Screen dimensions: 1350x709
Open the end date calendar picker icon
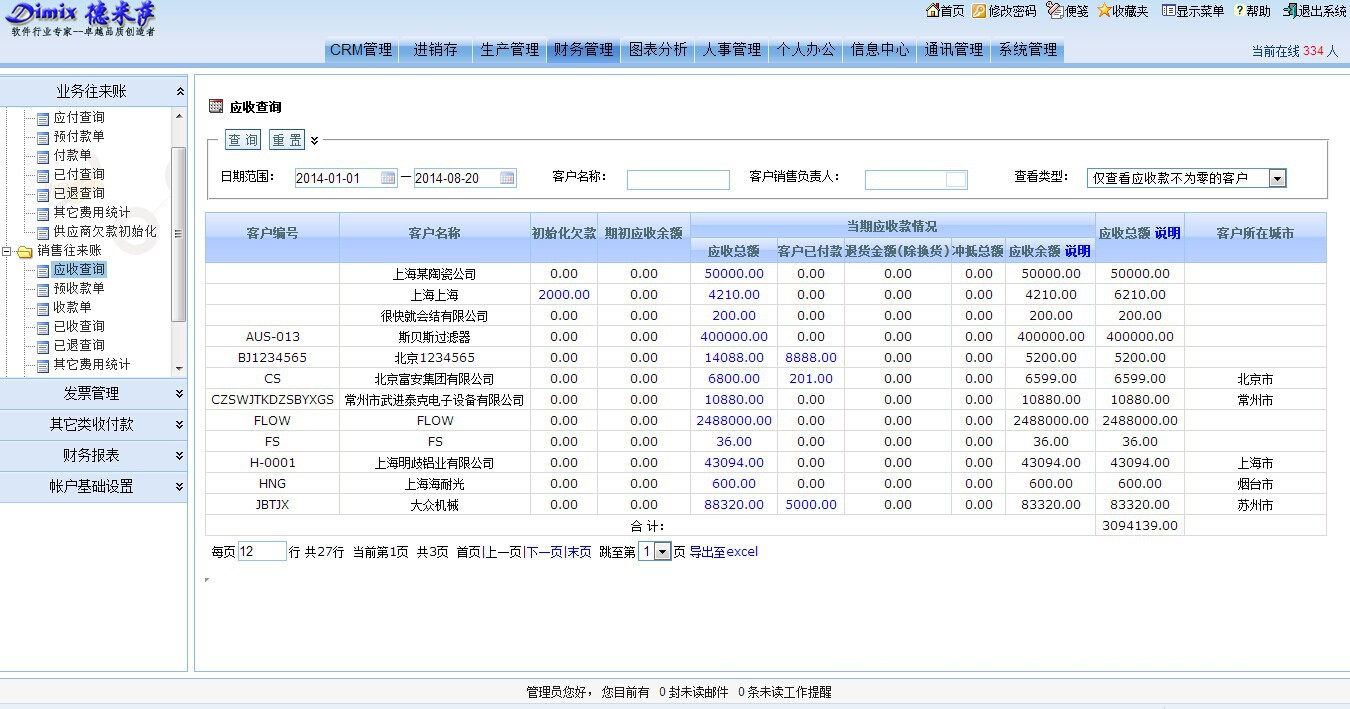[x=507, y=178]
